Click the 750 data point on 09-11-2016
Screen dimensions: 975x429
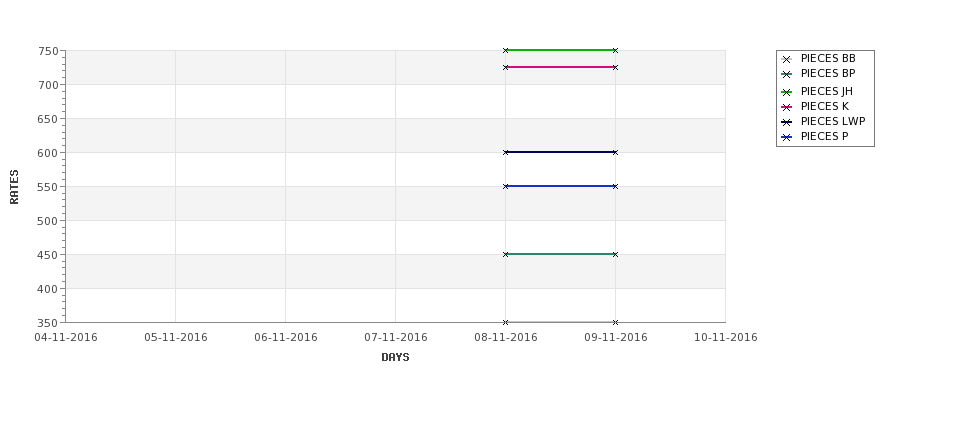pyautogui.click(x=616, y=50)
